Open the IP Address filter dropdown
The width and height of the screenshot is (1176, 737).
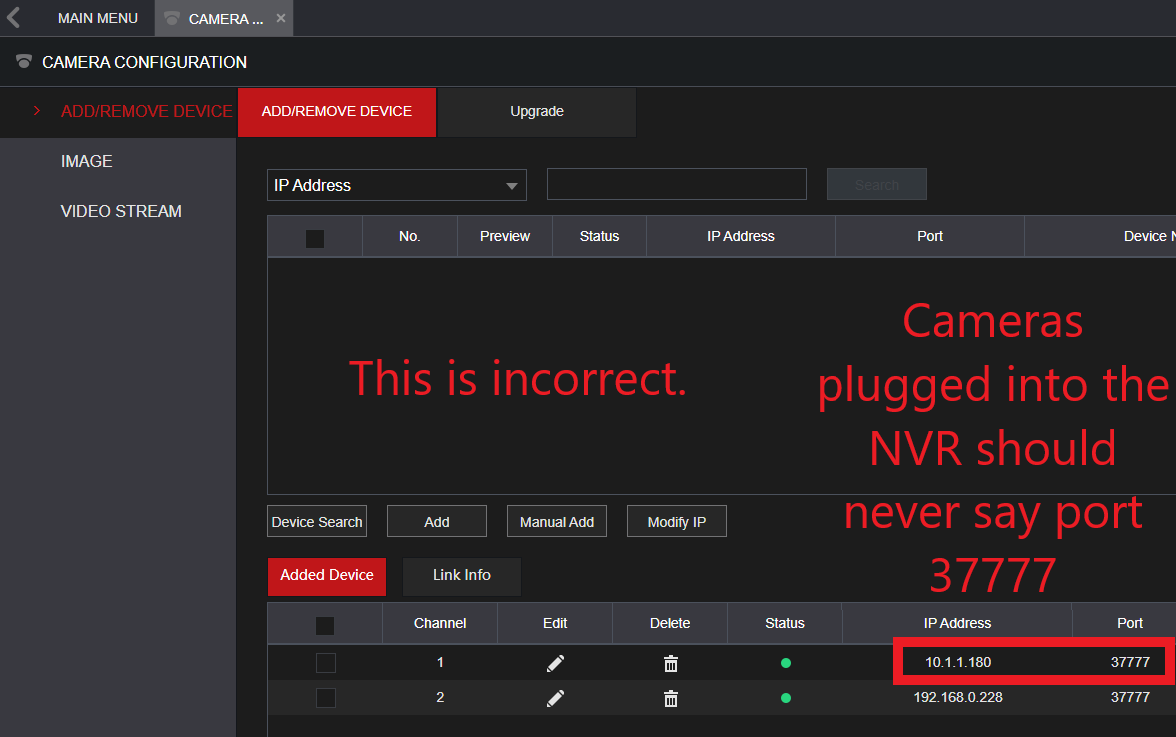(x=397, y=185)
